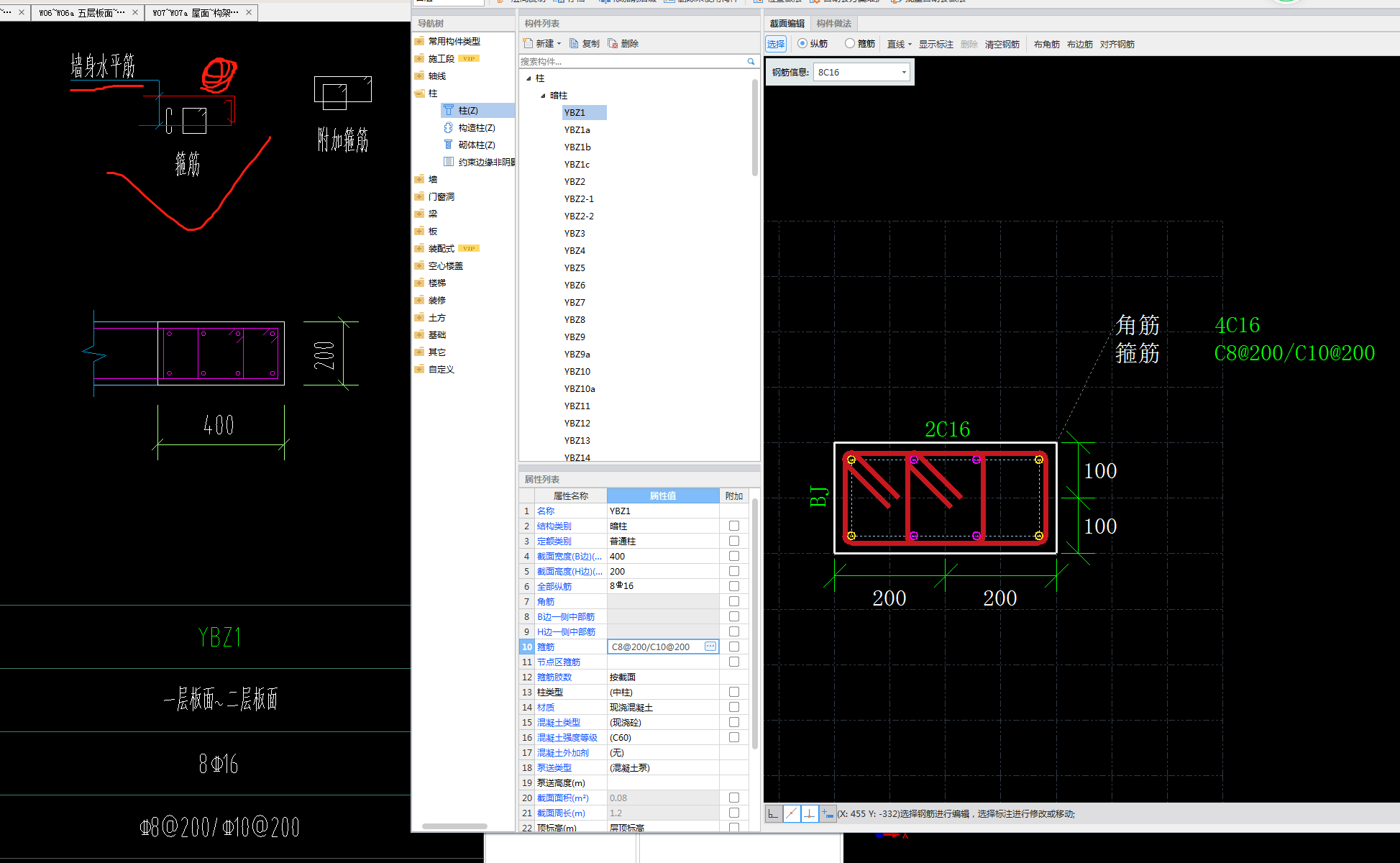Collapse the 柱 node in component list

pos(529,78)
